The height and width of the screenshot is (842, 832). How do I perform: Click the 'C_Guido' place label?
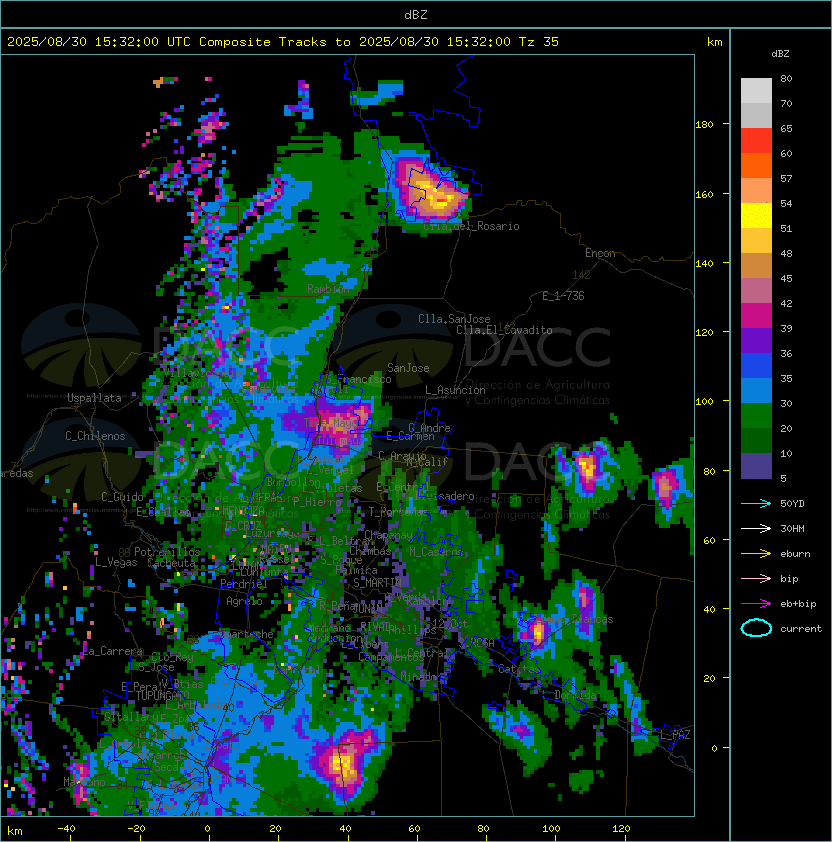pyautogui.click(x=122, y=497)
